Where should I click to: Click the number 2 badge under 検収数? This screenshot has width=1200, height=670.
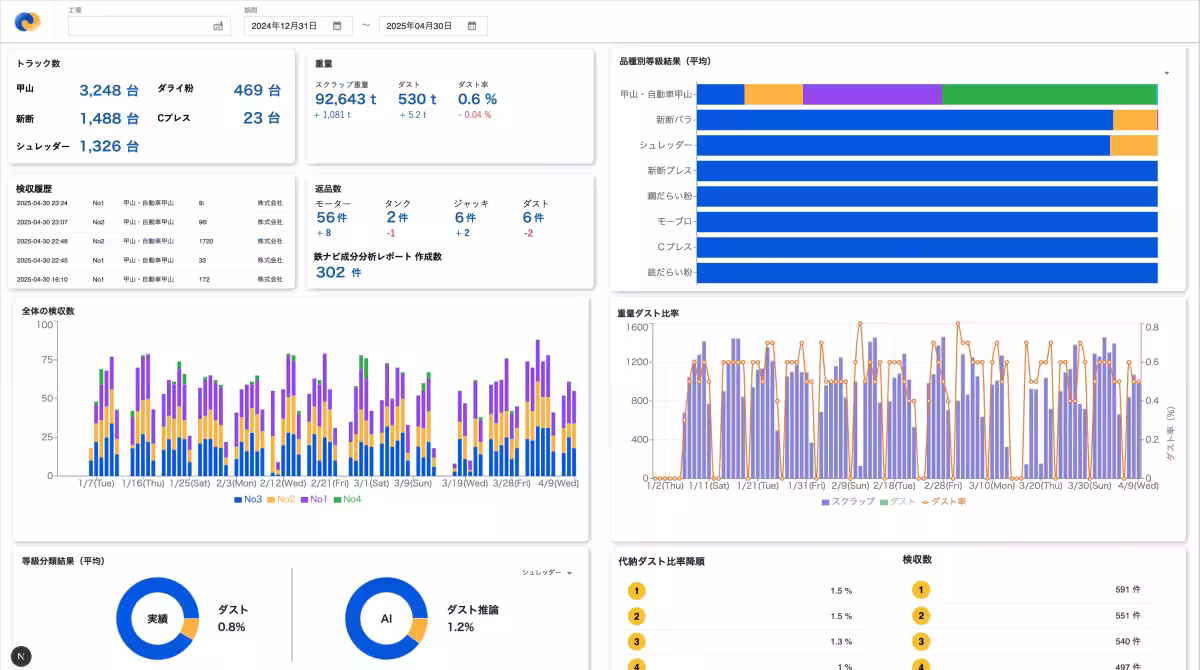[919, 616]
